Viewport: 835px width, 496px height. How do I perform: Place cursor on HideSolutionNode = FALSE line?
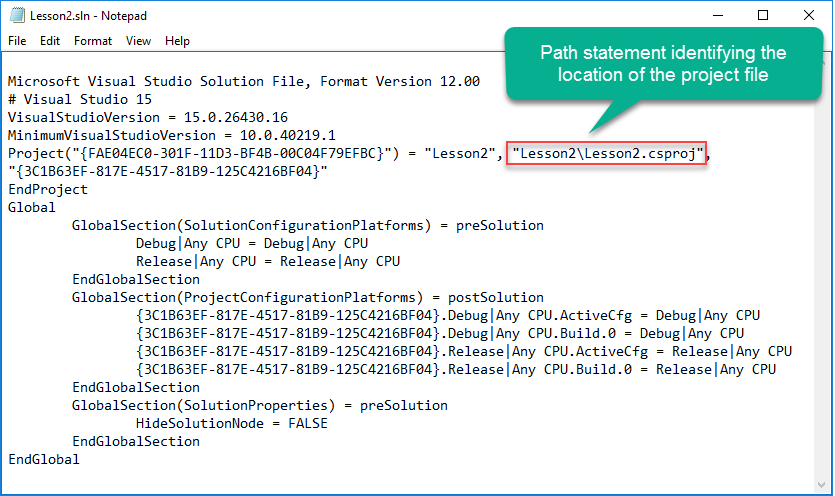[x=232, y=424]
